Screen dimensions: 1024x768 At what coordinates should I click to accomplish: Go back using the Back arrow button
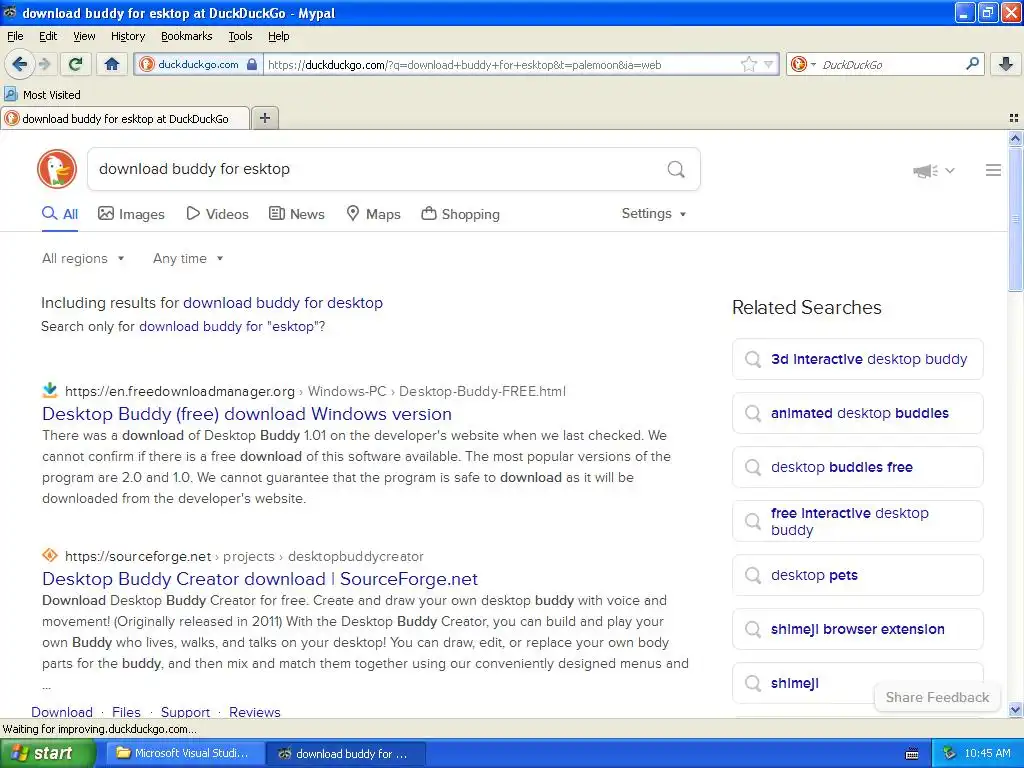coord(19,64)
